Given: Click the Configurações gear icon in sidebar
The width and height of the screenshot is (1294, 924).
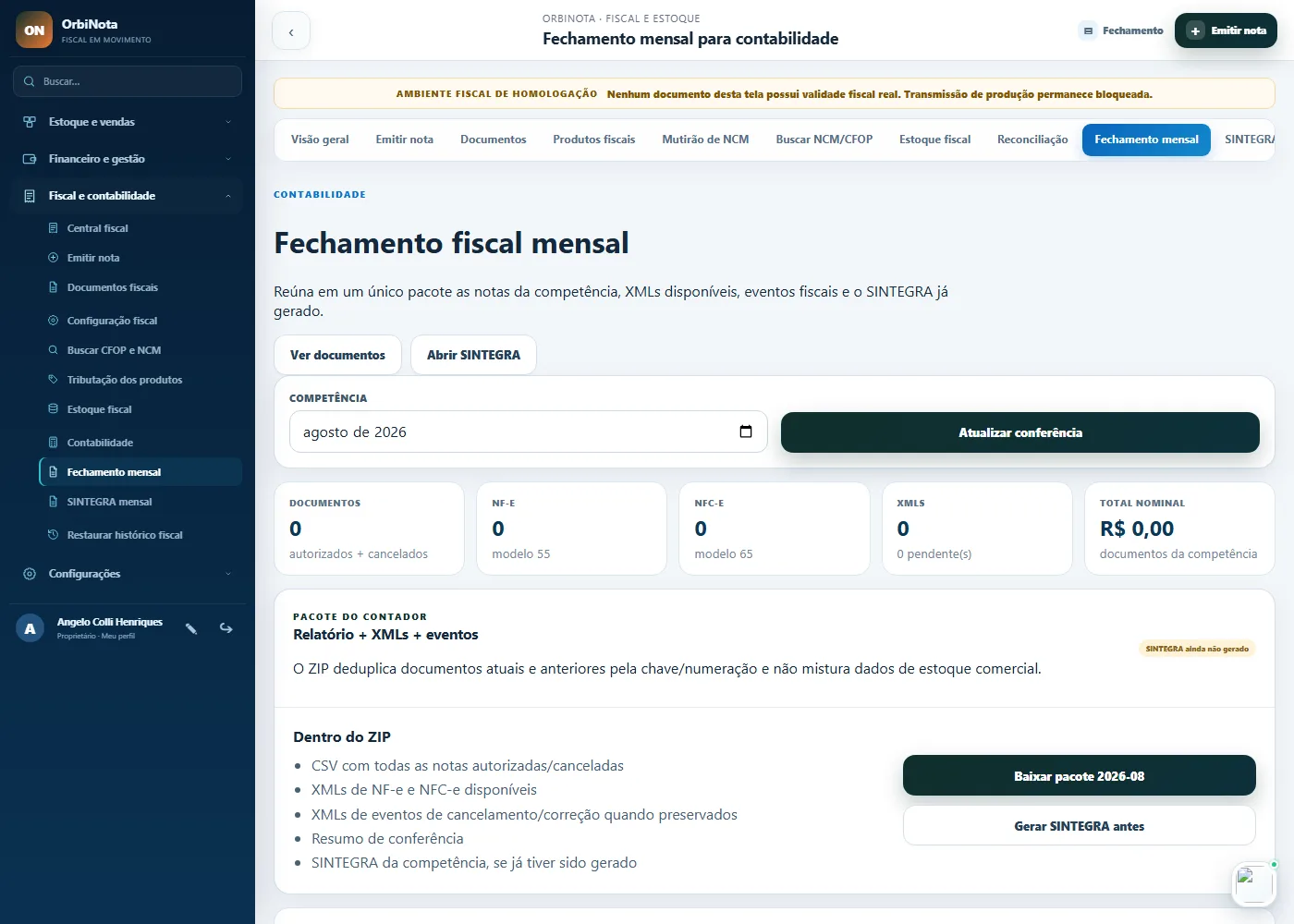Looking at the screenshot, I should 30,574.
